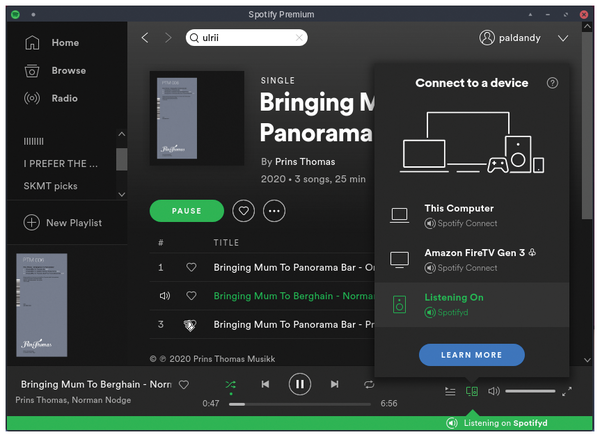Select This Computer device
This screenshot has width=600, height=437.
click(x=472, y=216)
